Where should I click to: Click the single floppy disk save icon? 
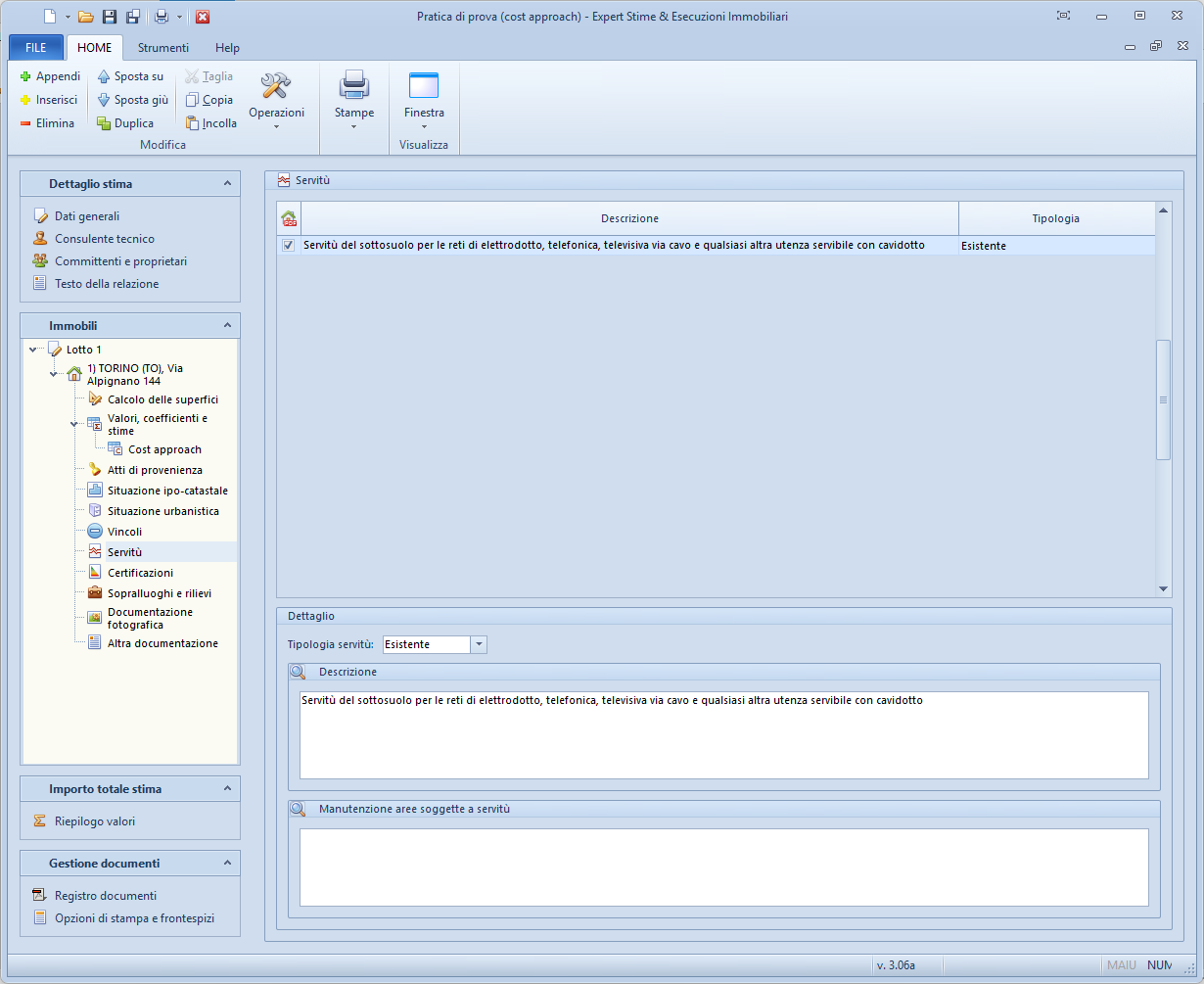pyautogui.click(x=110, y=17)
